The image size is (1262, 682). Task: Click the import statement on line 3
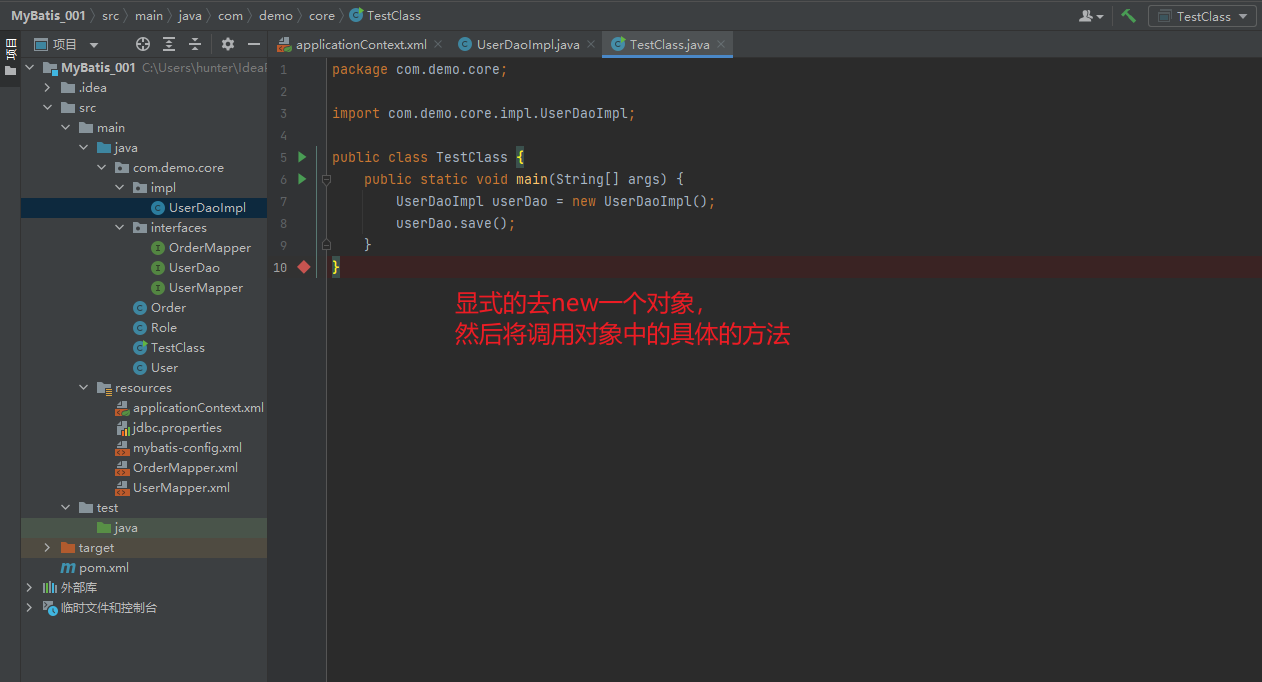click(x=484, y=113)
